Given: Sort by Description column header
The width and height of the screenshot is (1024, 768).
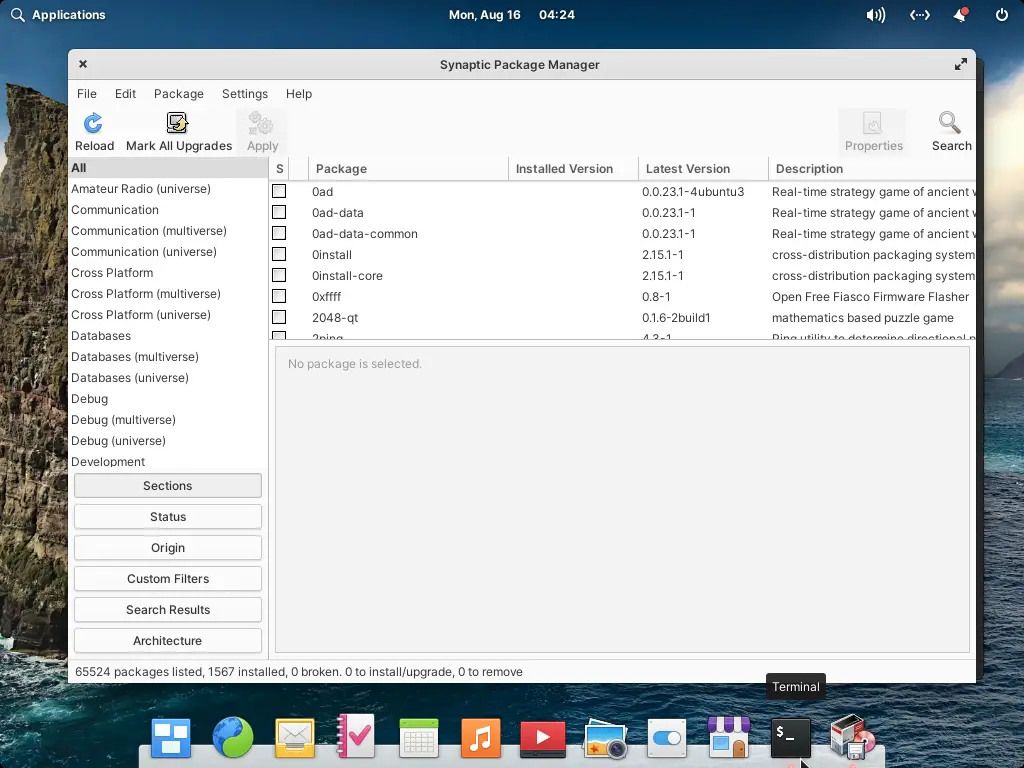Looking at the screenshot, I should tap(872, 168).
